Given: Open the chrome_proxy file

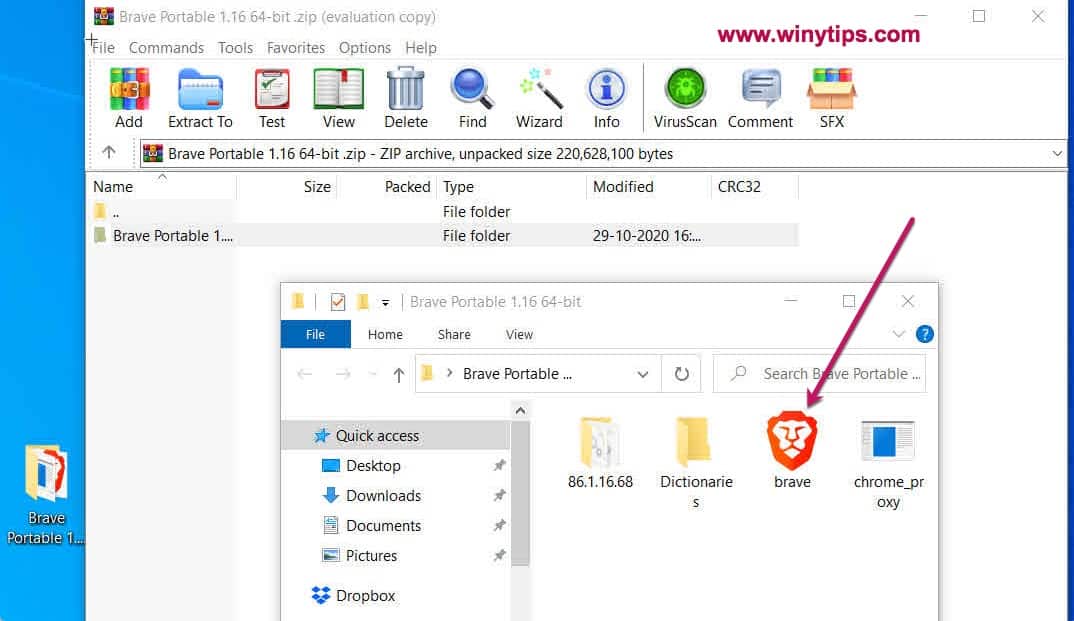Looking at the screenshot, I should click(888, 462).
